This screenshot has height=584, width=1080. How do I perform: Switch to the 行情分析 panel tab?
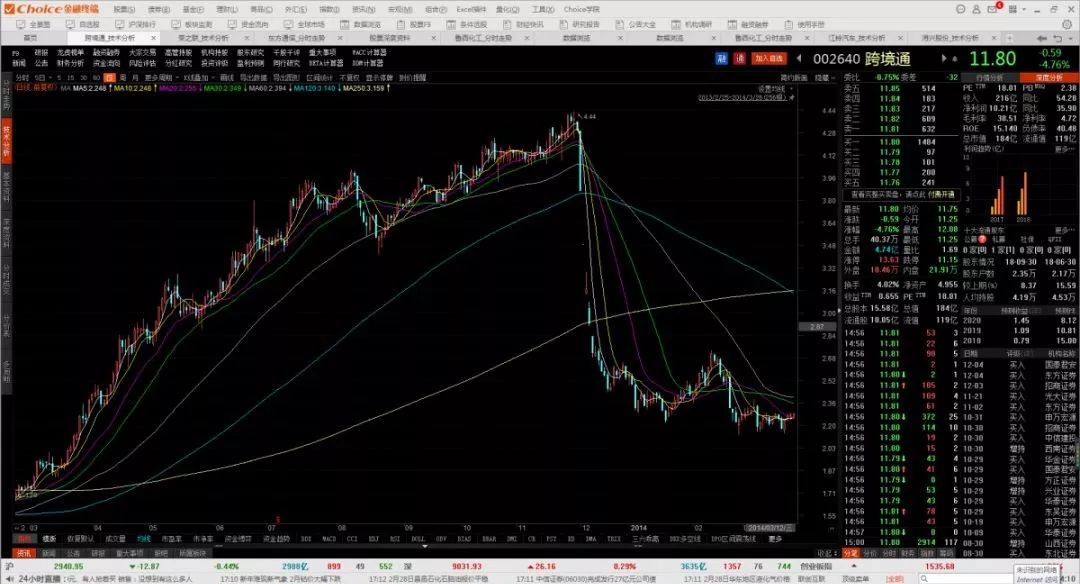[x=990, y=78]
